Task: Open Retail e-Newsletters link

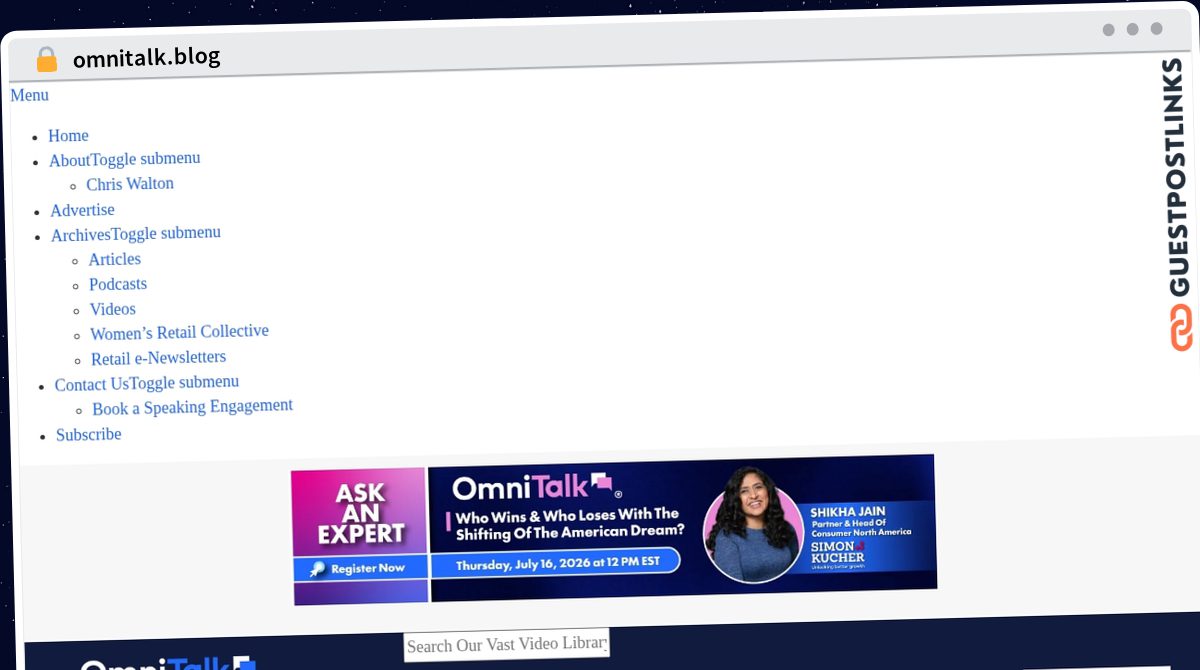Action: pyautogui.click(x=158, y=358)
